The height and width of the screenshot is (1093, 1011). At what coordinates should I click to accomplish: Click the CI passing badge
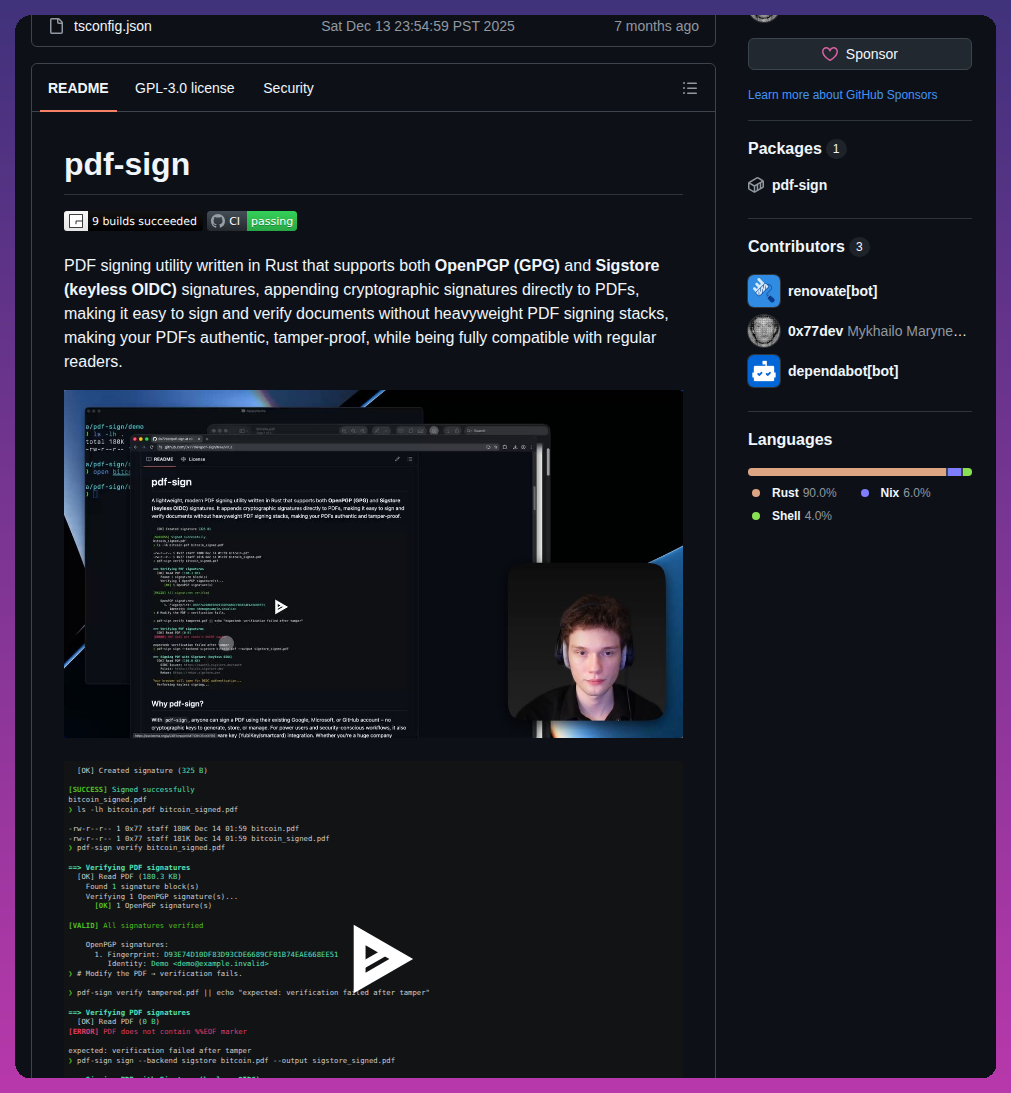252,221
